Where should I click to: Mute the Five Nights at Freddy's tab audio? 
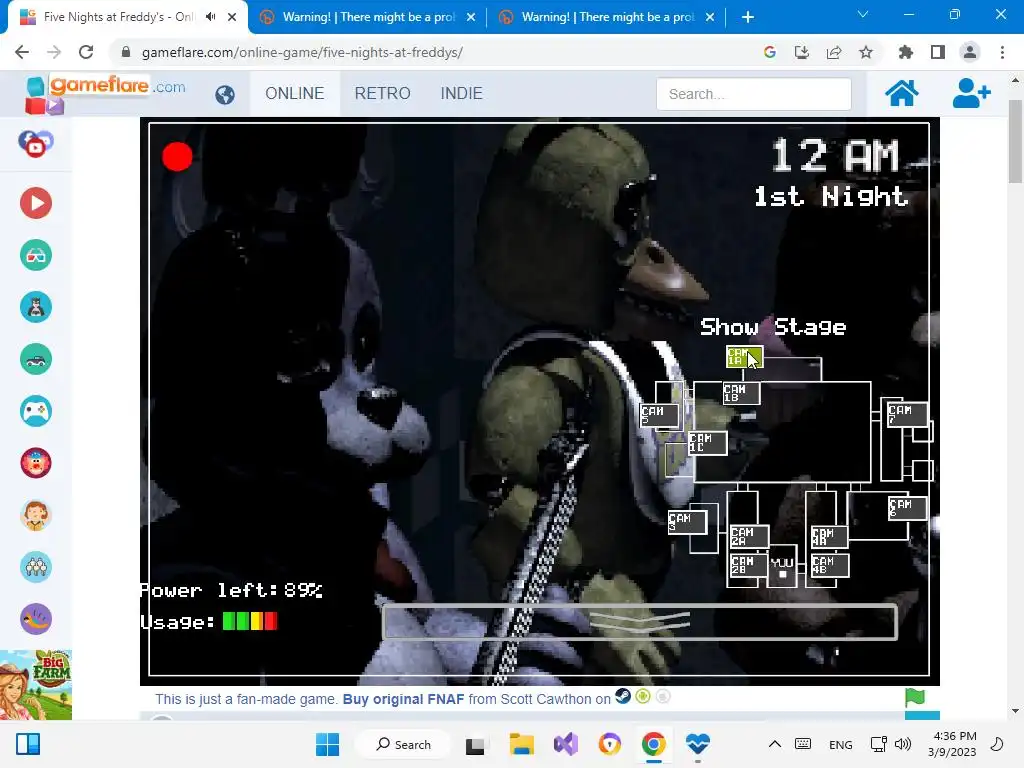coord(210,17)
